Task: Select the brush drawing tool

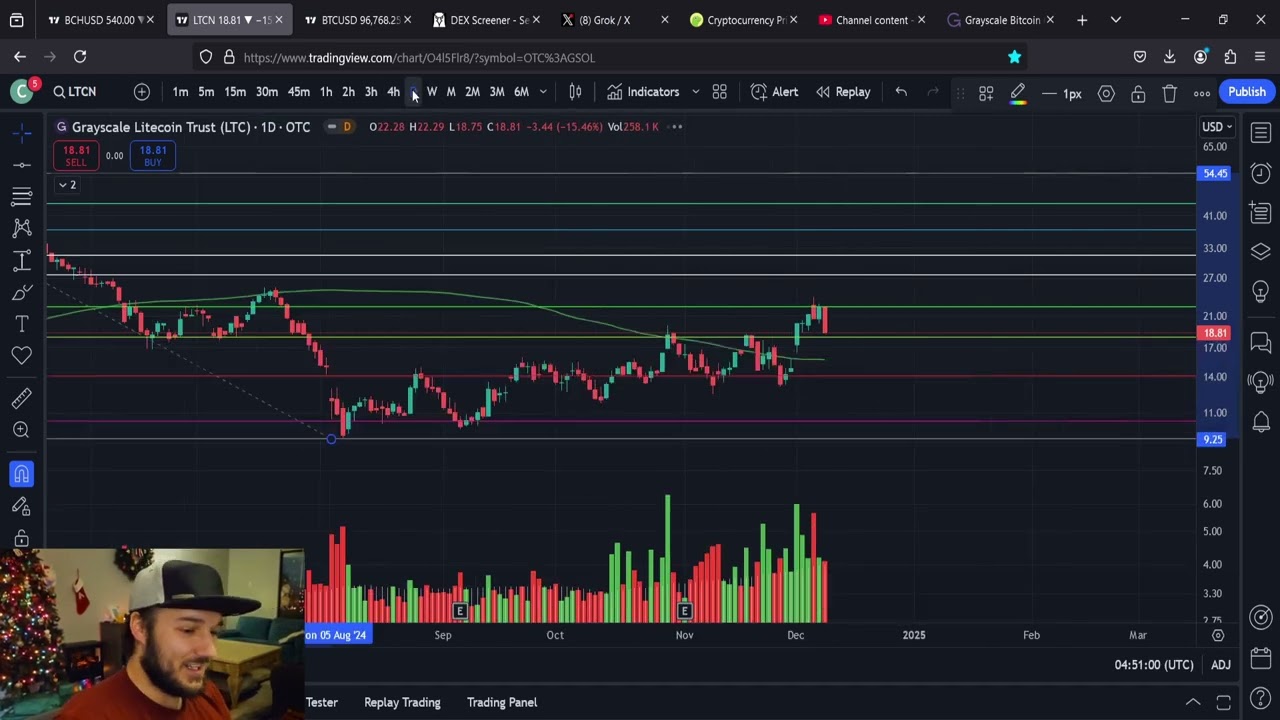Action: (x=21, y=293)
